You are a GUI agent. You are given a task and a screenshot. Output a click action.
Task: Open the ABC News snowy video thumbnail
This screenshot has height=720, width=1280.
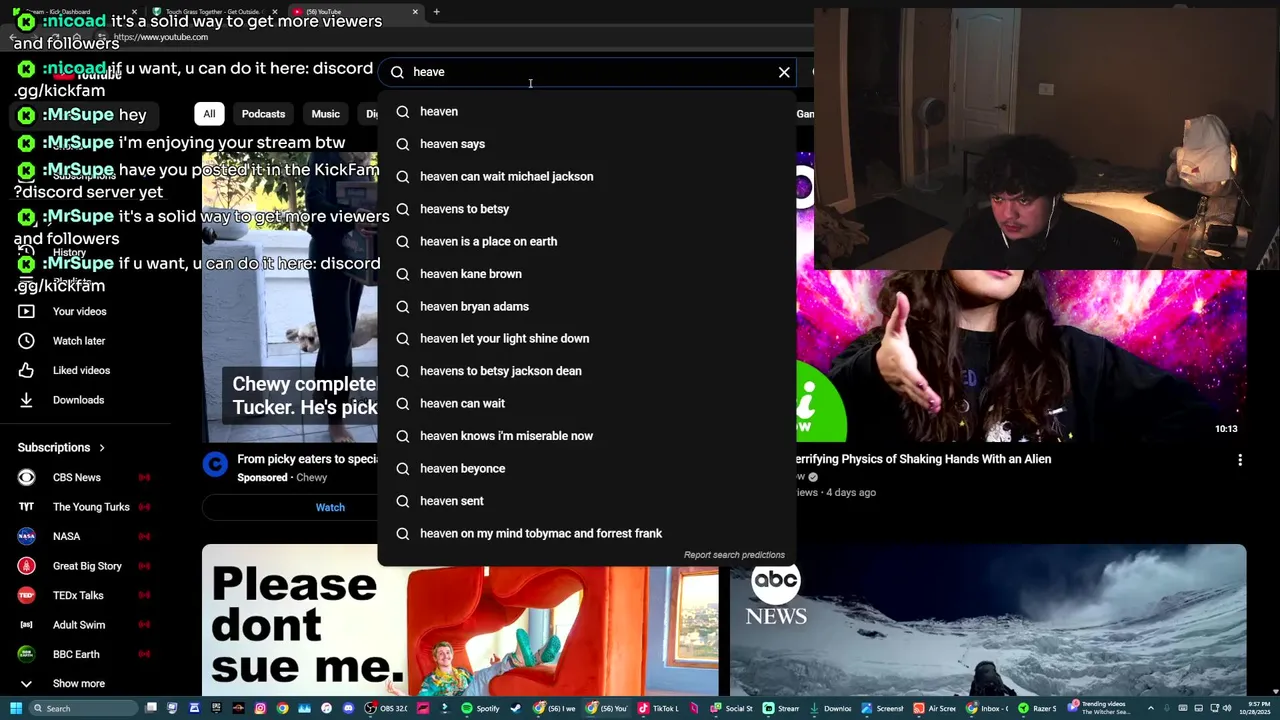(x=988, y=620)
